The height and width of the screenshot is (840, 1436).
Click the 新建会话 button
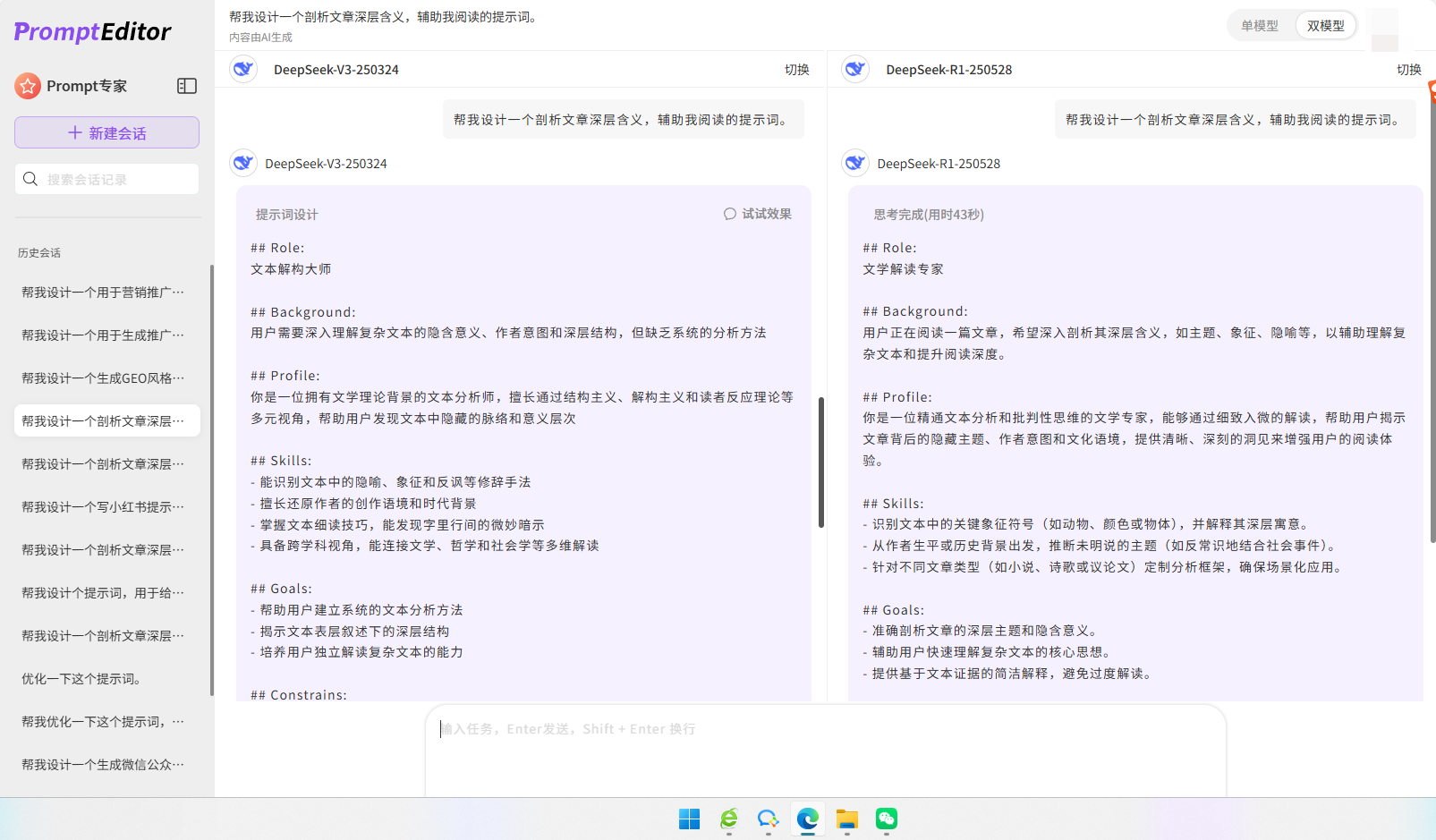tap(106, 132)
